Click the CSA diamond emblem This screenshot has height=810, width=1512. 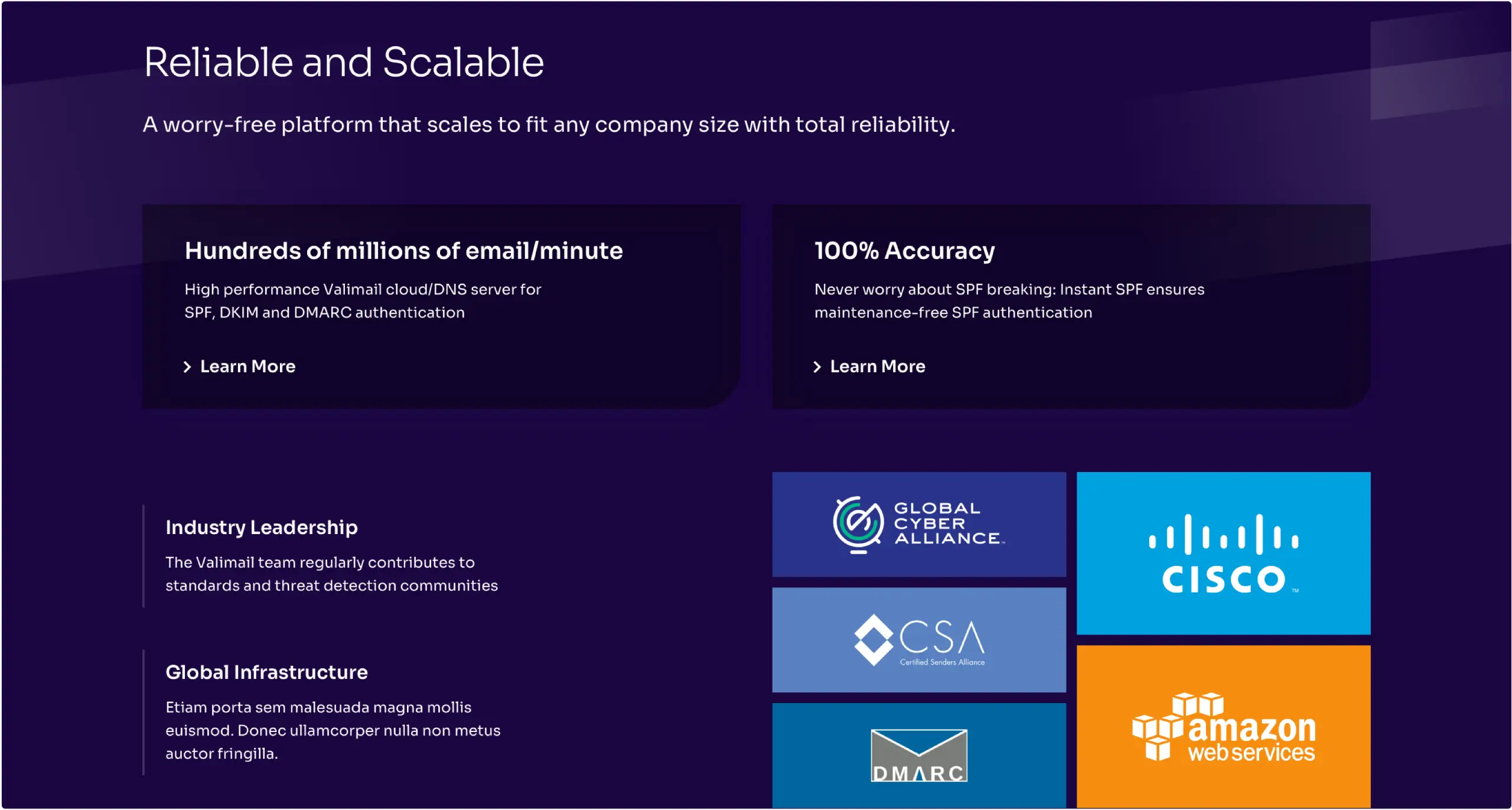[873, 640]
